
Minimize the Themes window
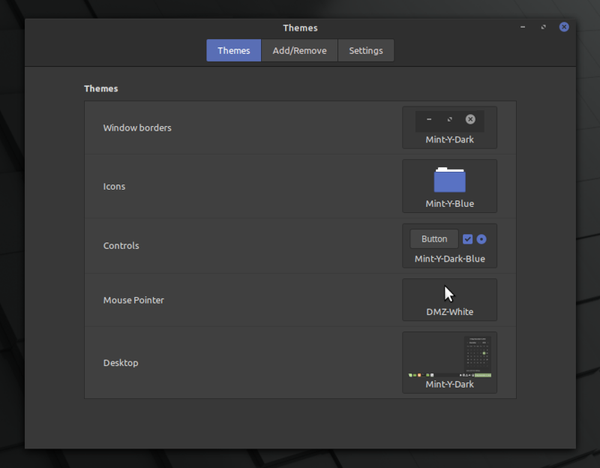523,27
